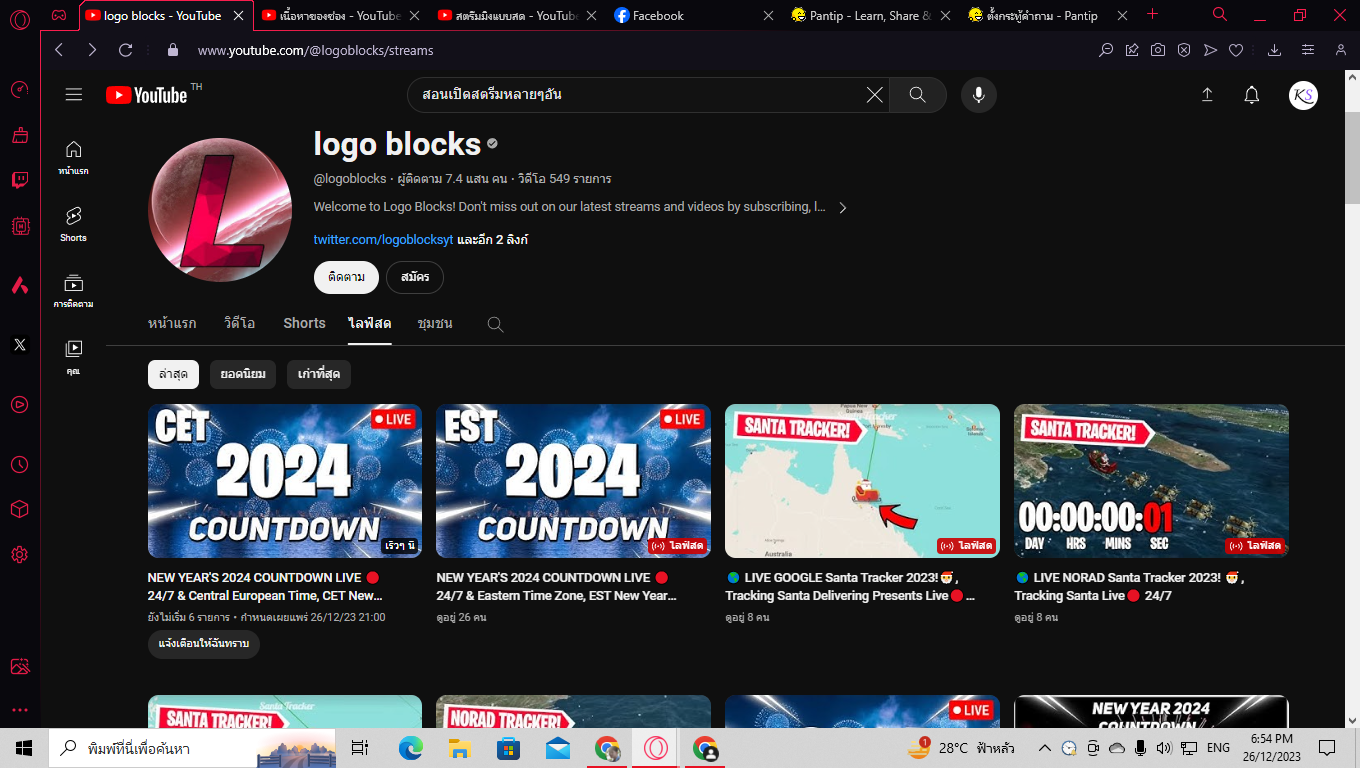Image resolution: width=1360 pixels, height=768 pixels.
Task: Open the channel Shorts tab
Action: (304, 323)
